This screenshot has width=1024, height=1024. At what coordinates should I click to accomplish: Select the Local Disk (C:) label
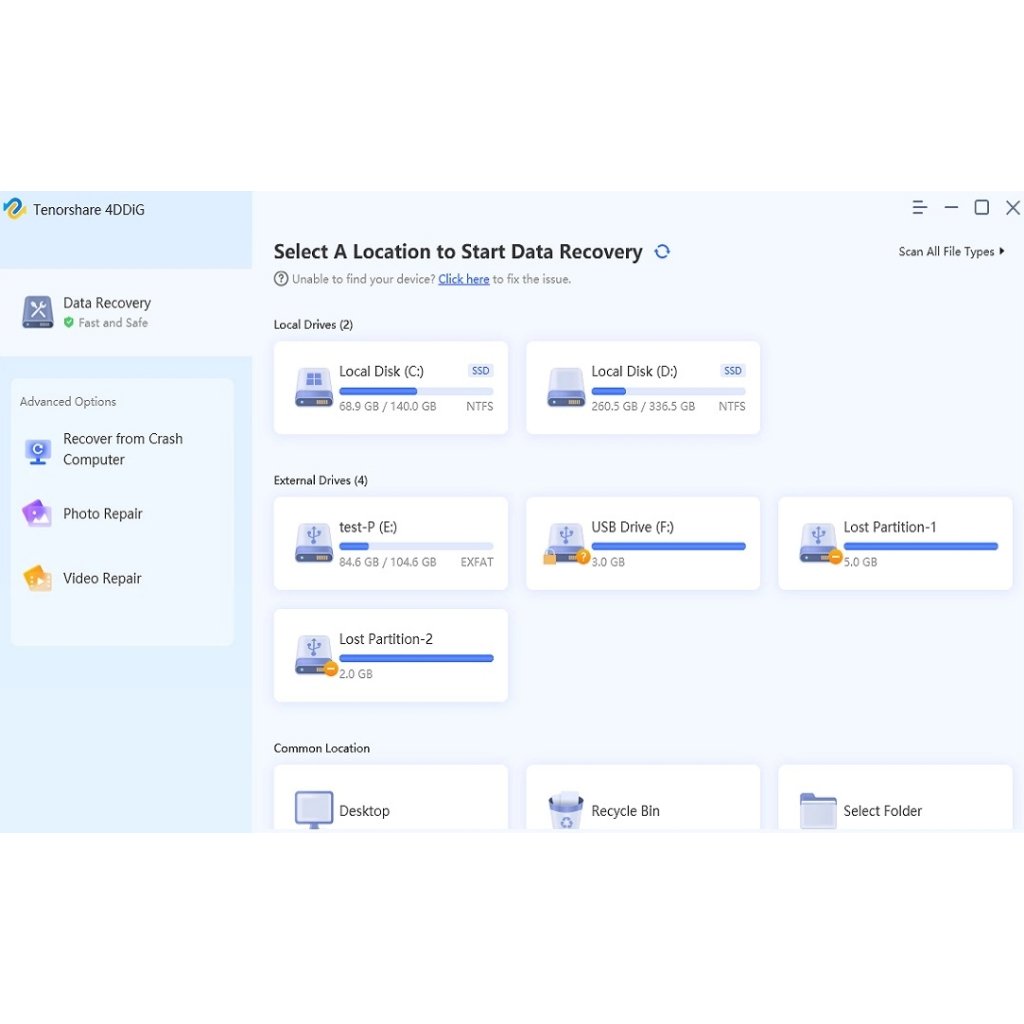(x=381, y=372)
